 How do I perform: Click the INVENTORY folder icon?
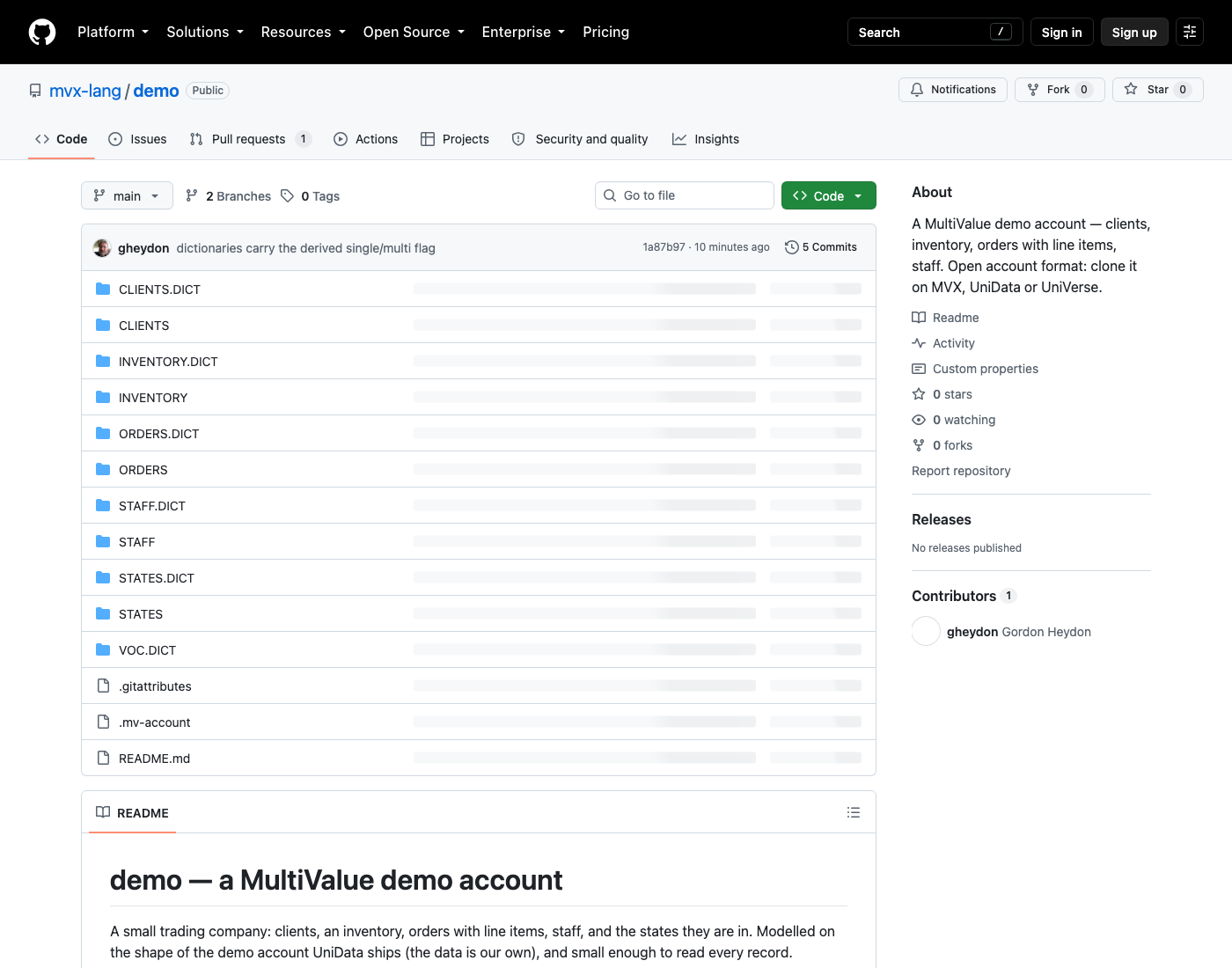click(103, 397)
